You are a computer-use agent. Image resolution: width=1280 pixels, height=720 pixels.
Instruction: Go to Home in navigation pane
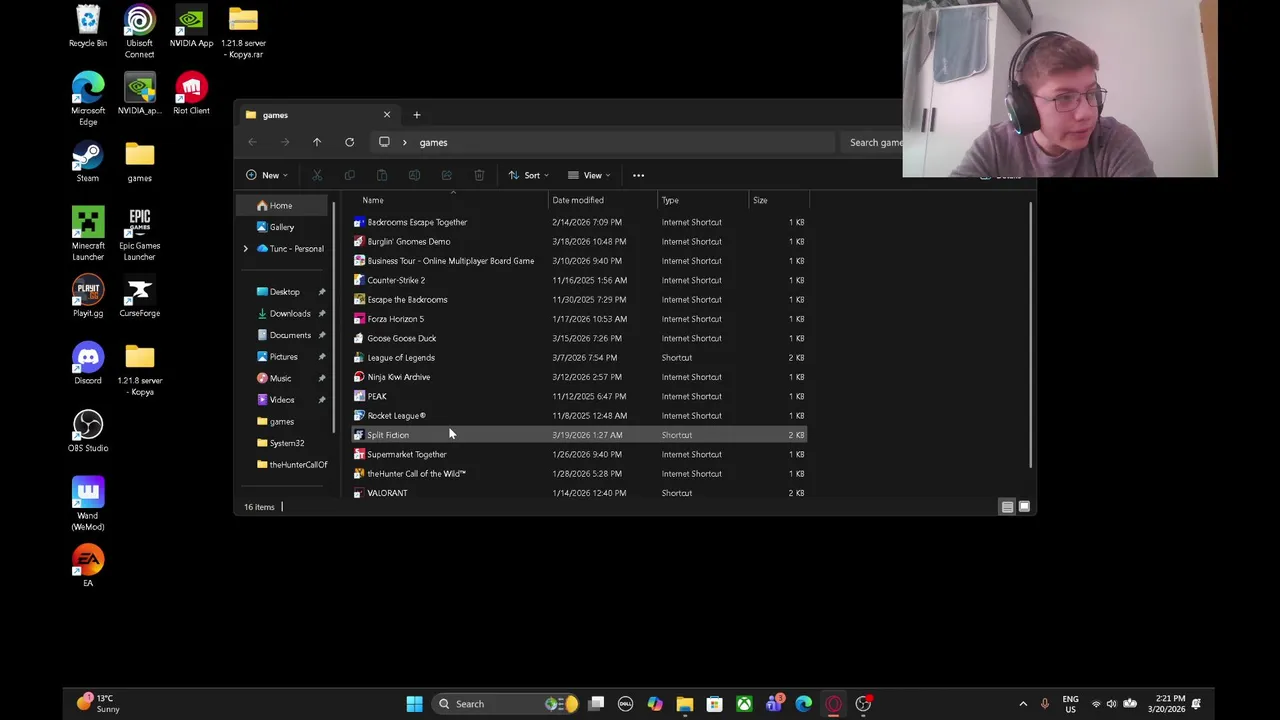281,205
